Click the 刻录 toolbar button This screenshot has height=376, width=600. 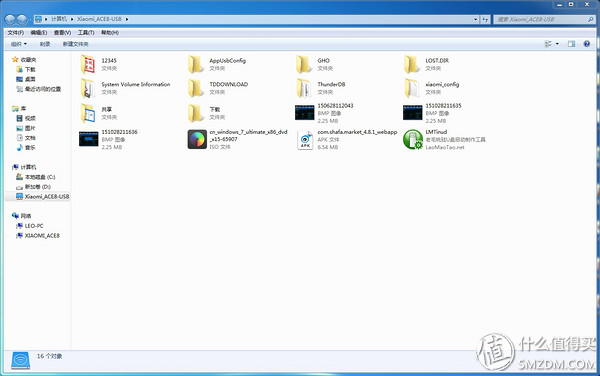[x=45, y=44]
